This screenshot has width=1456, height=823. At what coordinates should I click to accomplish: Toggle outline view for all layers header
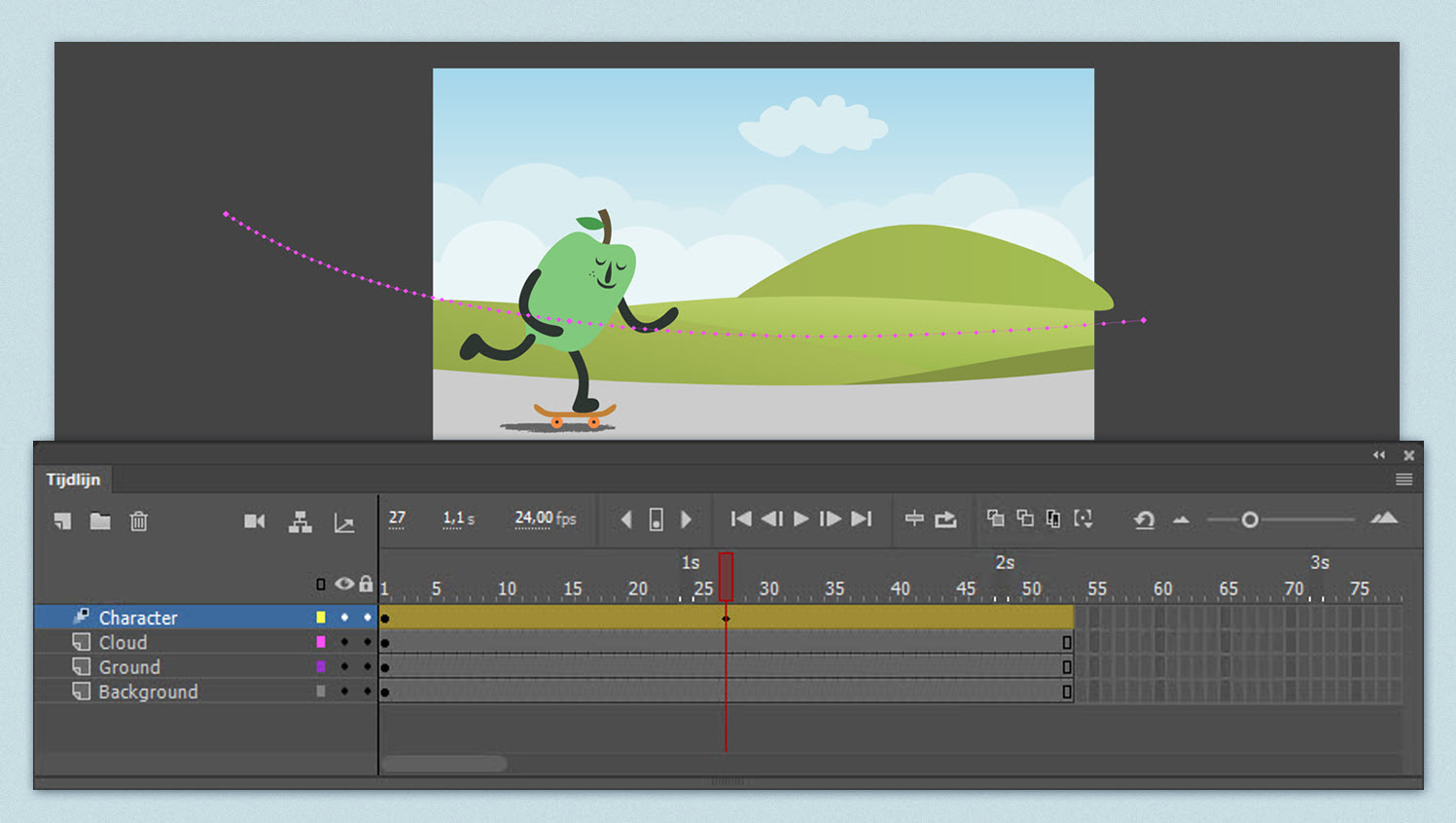click(x=321, y=585)
